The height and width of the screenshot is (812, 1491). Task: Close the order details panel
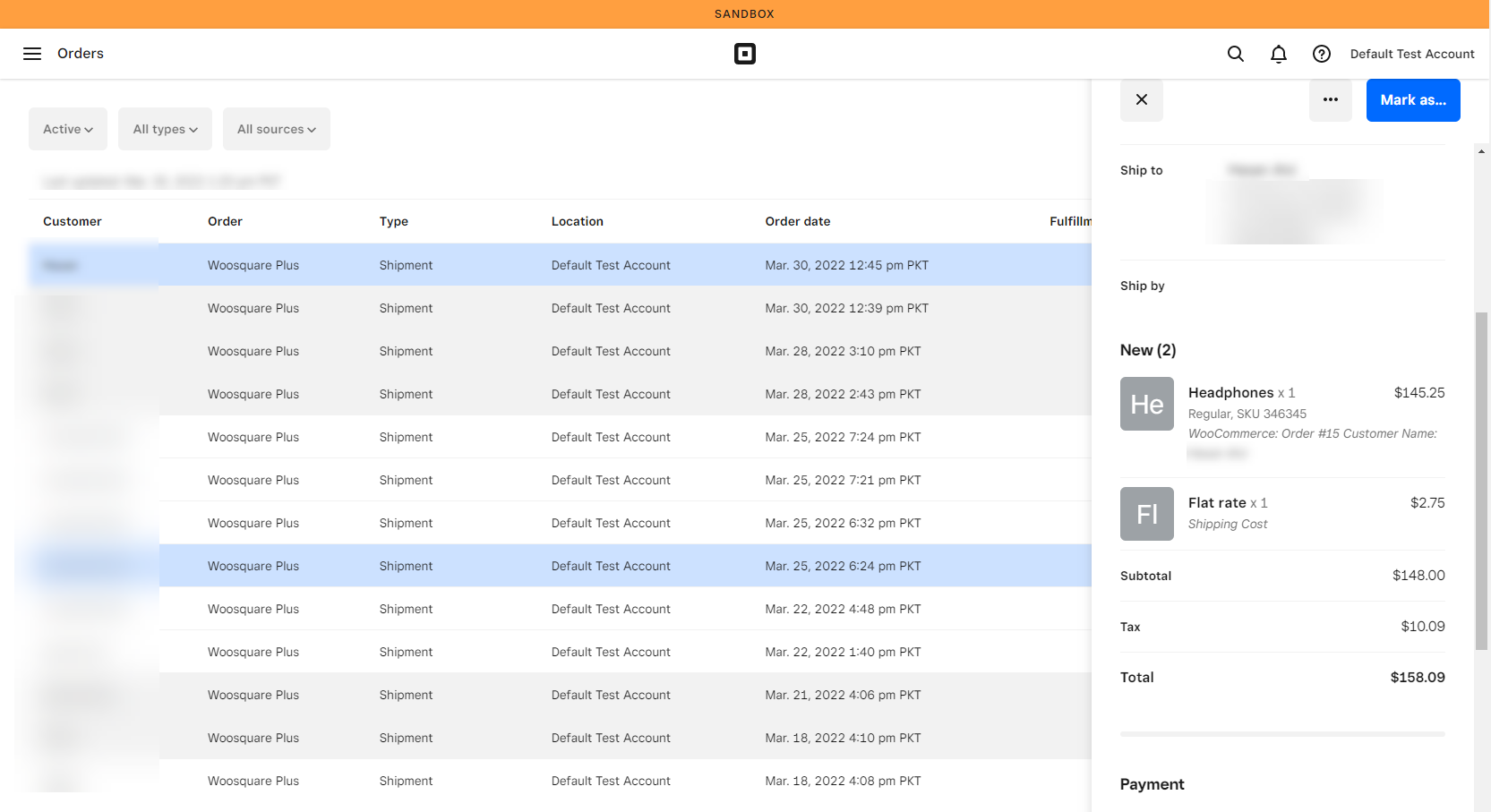point(1142,99)
